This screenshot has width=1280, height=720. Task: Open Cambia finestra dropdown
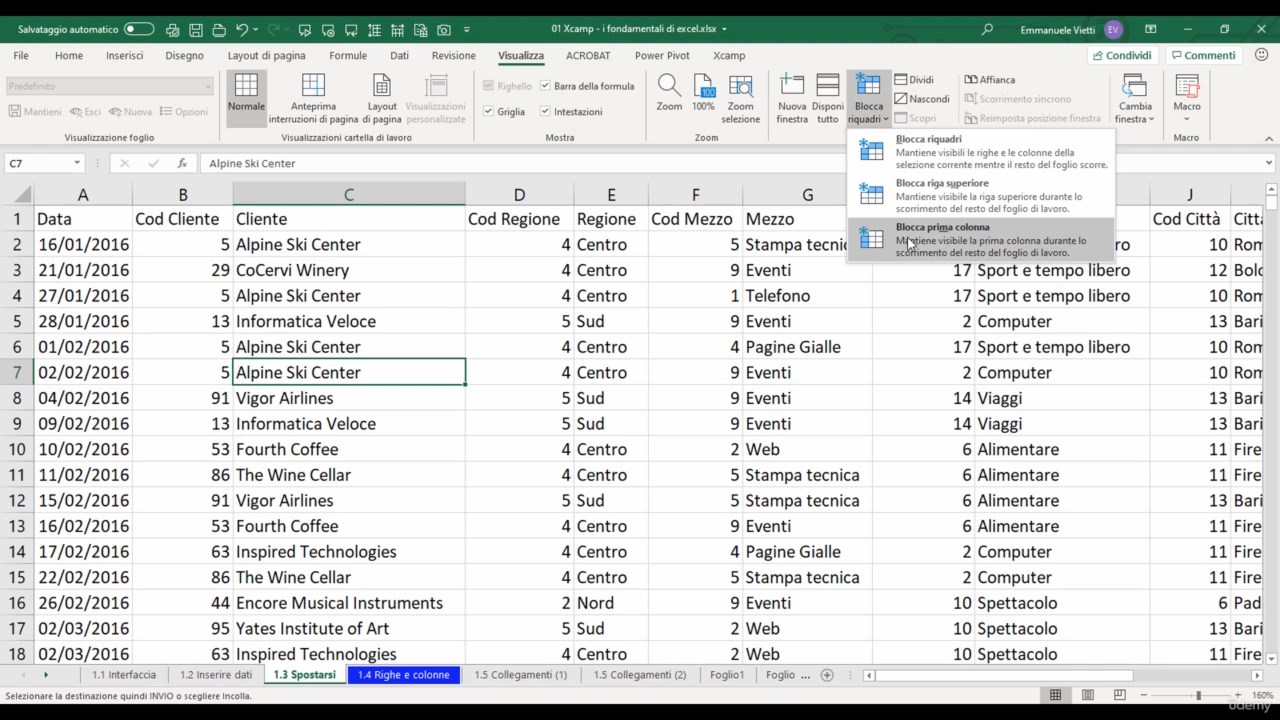pyautogui.click(x=1135, y=98)
